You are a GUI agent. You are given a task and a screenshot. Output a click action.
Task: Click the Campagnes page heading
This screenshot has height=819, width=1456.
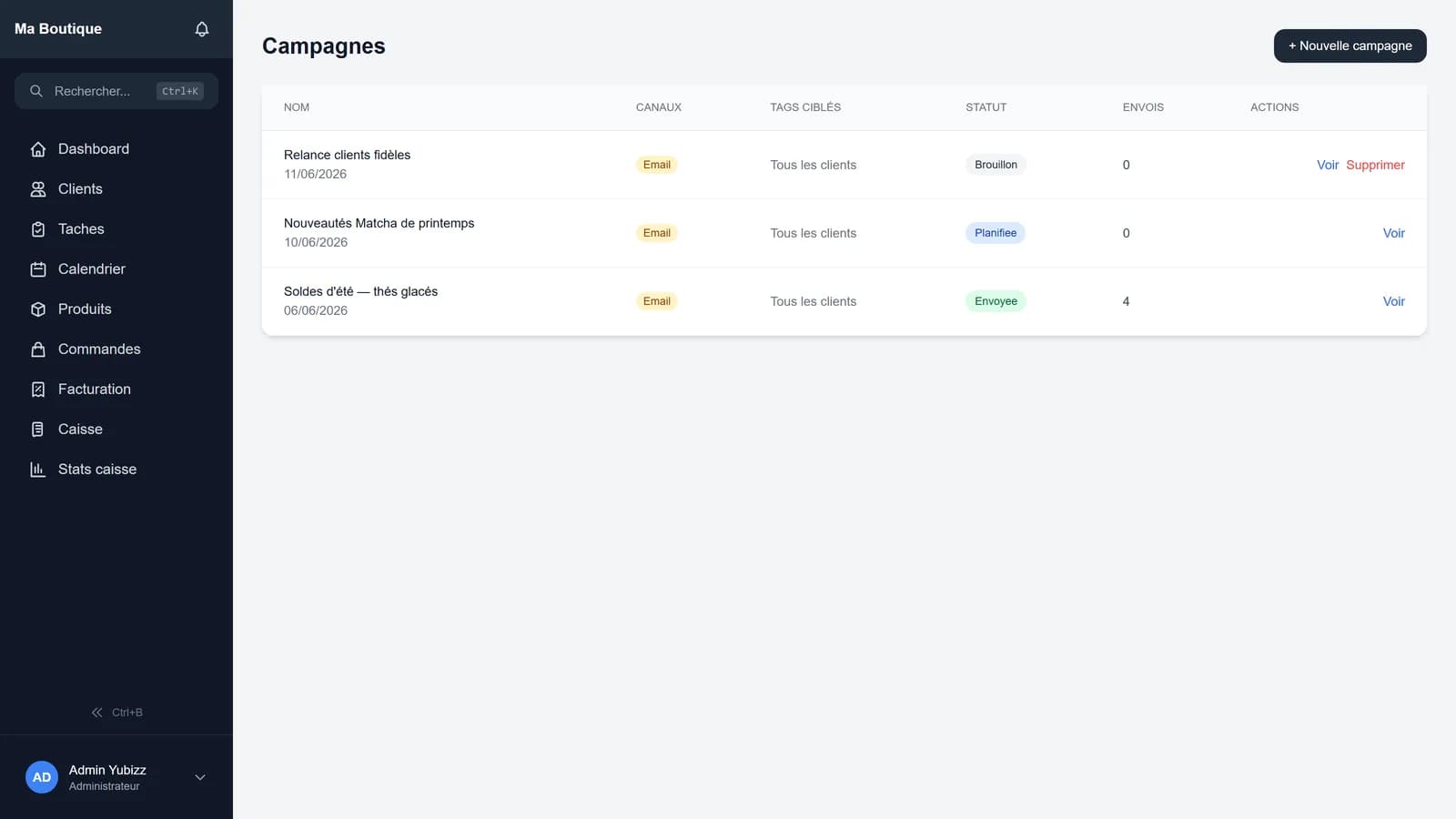click(323, 46)
